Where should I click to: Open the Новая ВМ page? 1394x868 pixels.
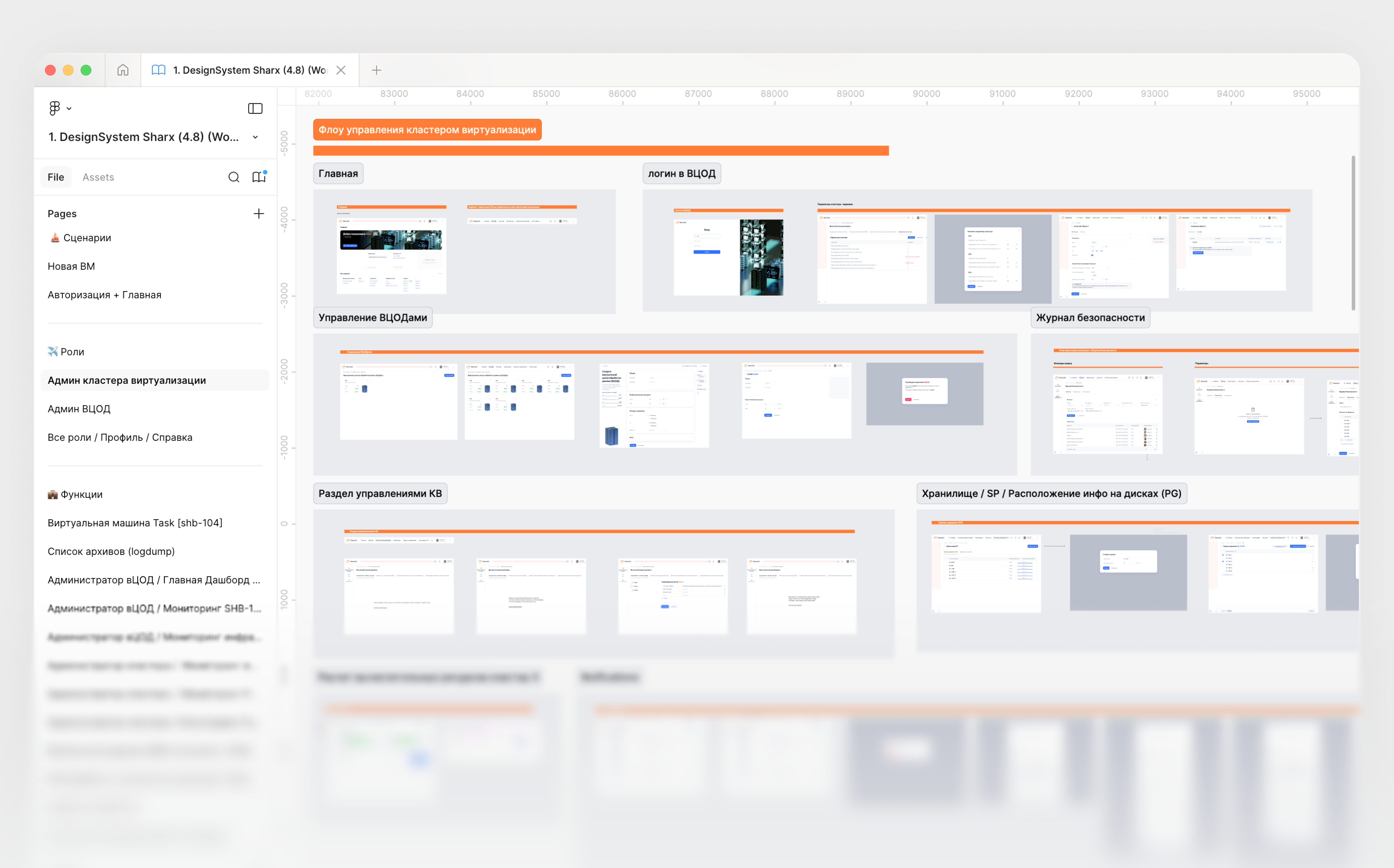click(x=71, y=266)
